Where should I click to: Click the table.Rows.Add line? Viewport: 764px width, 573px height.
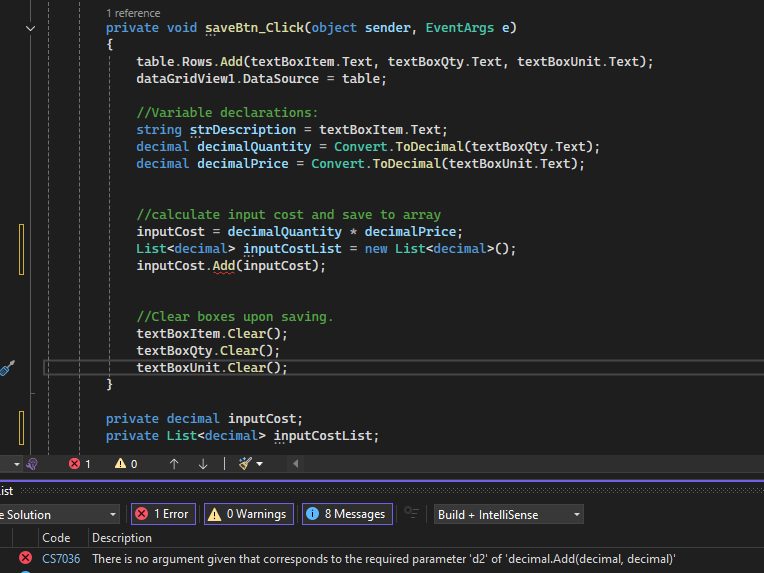pos(395,61)
